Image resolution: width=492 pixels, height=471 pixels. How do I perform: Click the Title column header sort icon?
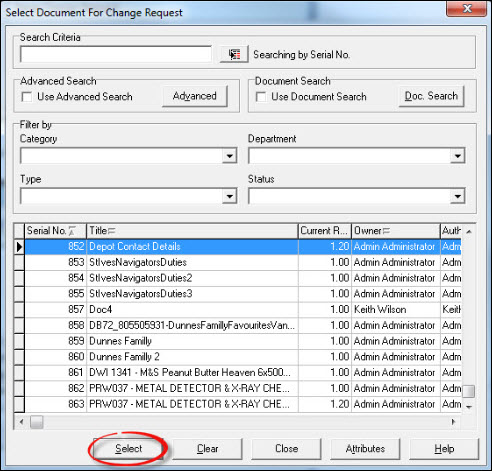click(112, 231)
